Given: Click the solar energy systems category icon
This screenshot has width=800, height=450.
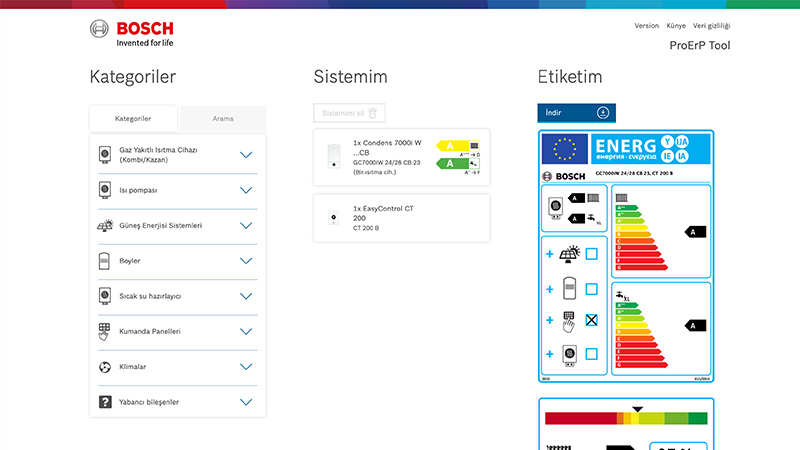Looking at the screenshot, I should (105, 225).
